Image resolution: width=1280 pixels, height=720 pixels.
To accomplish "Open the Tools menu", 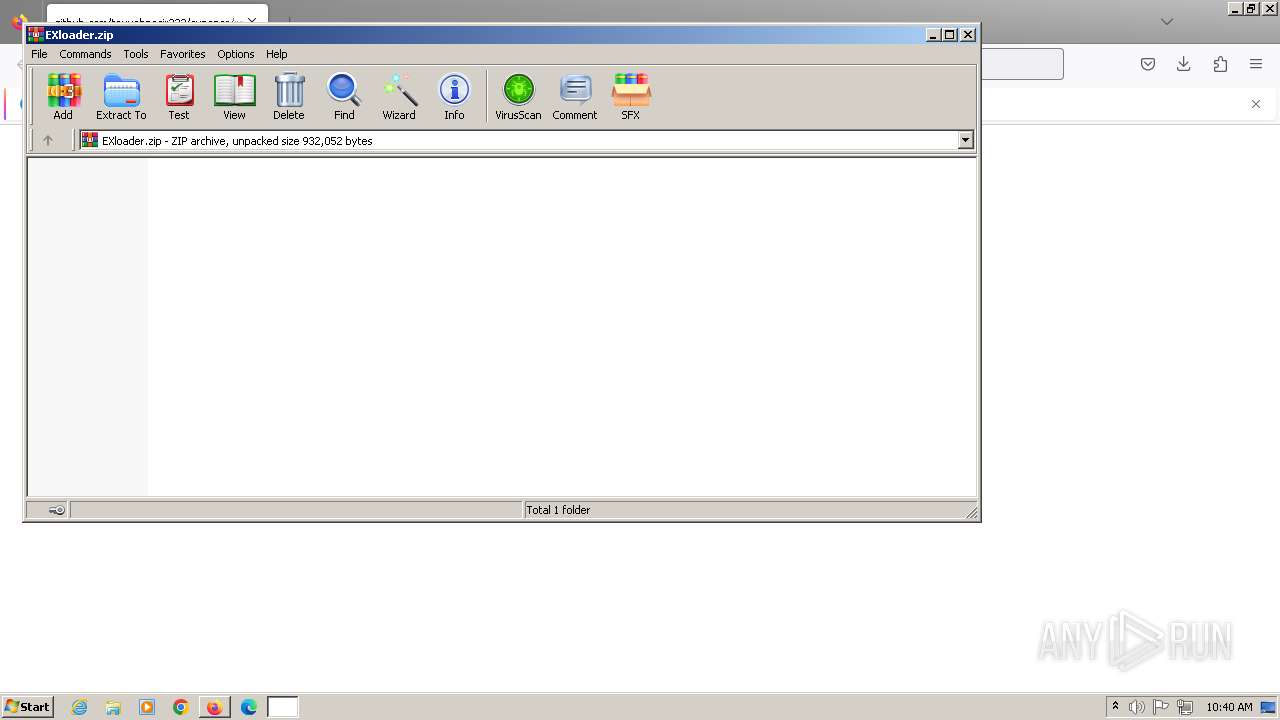I will 136,54.
